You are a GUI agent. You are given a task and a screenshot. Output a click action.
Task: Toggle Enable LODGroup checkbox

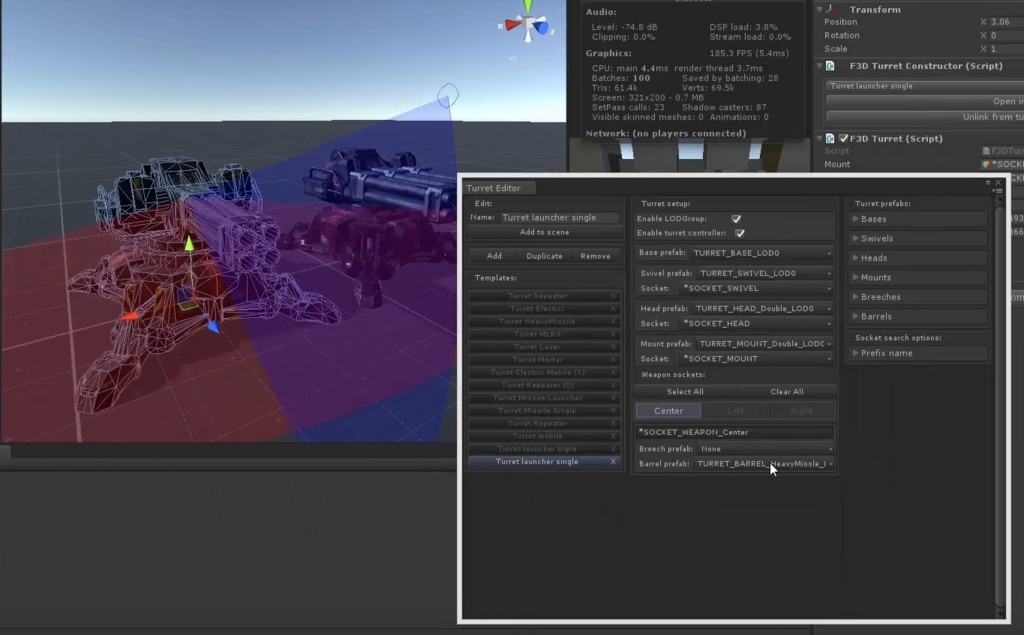[x=736, y=219]
